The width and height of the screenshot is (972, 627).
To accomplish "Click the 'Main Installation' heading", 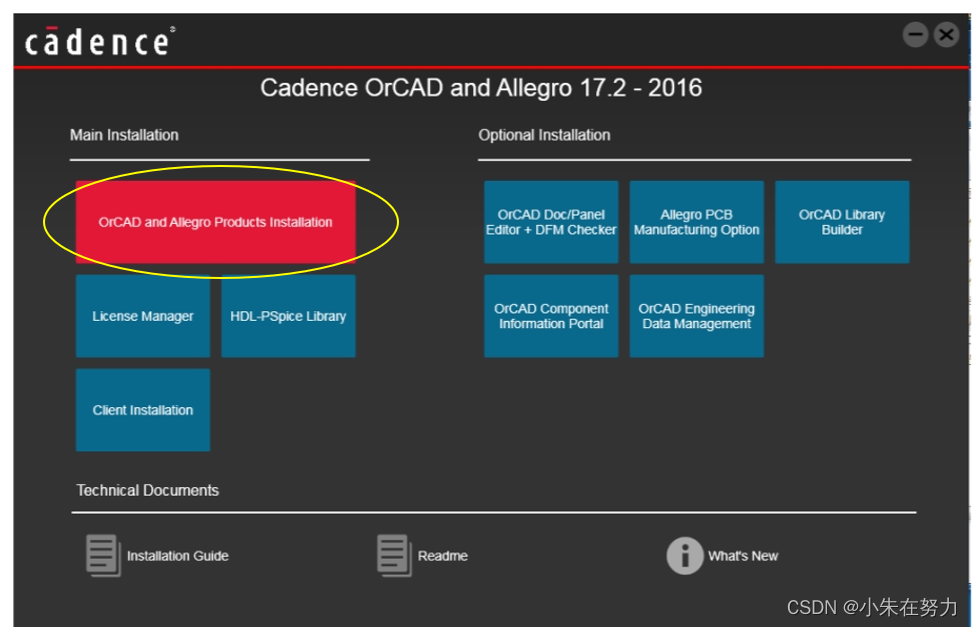I will pyautogui.click(x=124, y=135).
